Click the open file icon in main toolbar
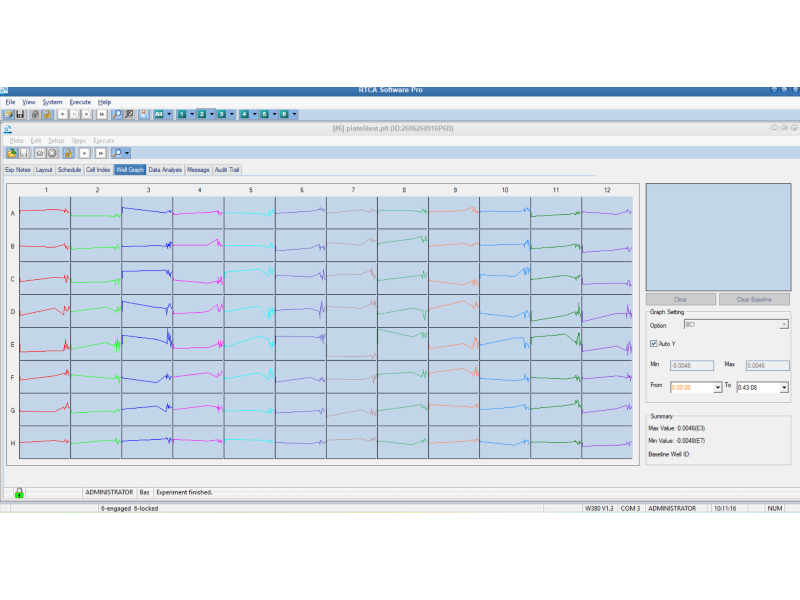The height and width of the screenshot is (600, 800). (9, 114)
